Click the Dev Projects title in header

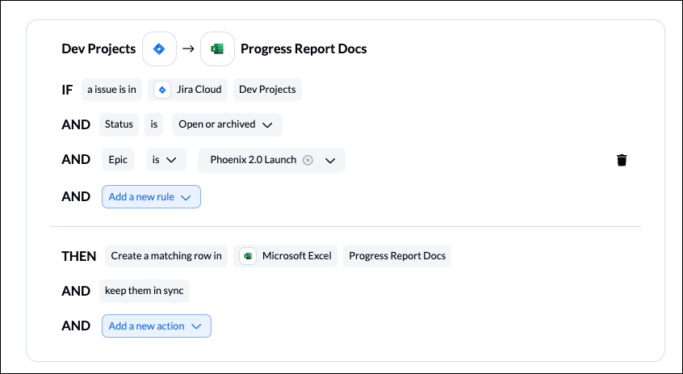pyautogui.click(x=98, y=49)
